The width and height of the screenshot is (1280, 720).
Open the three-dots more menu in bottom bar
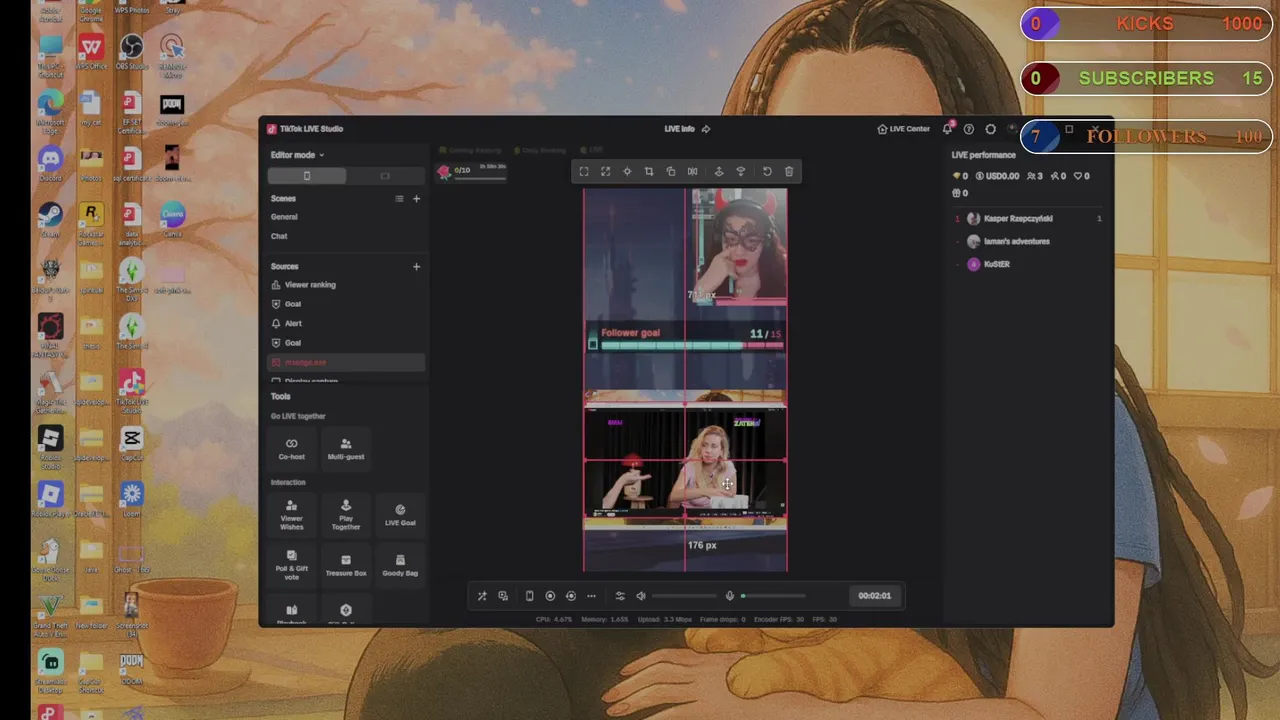[x=591, y=596]
